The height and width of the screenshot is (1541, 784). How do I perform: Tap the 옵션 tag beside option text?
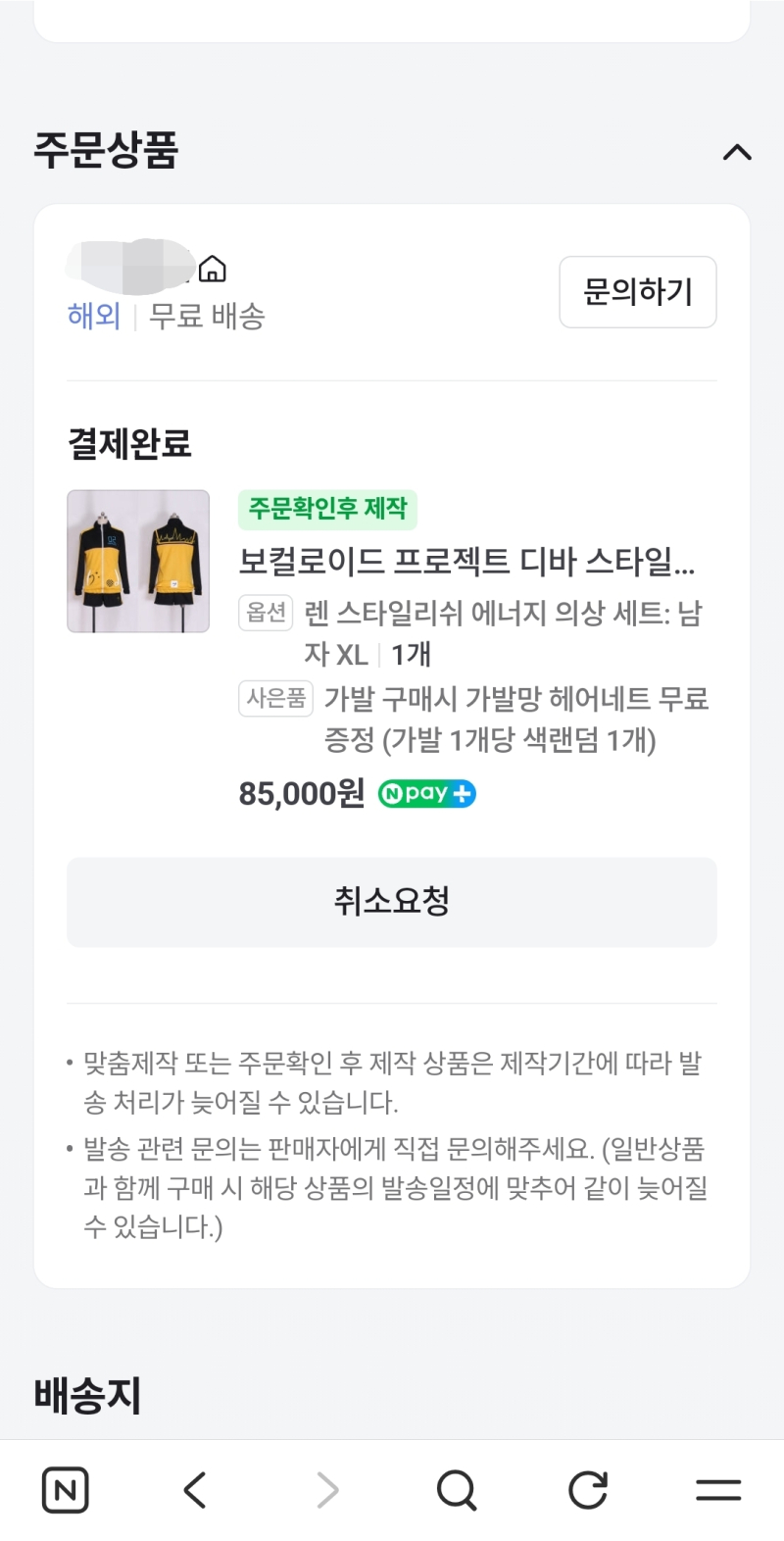pos(266,614)
